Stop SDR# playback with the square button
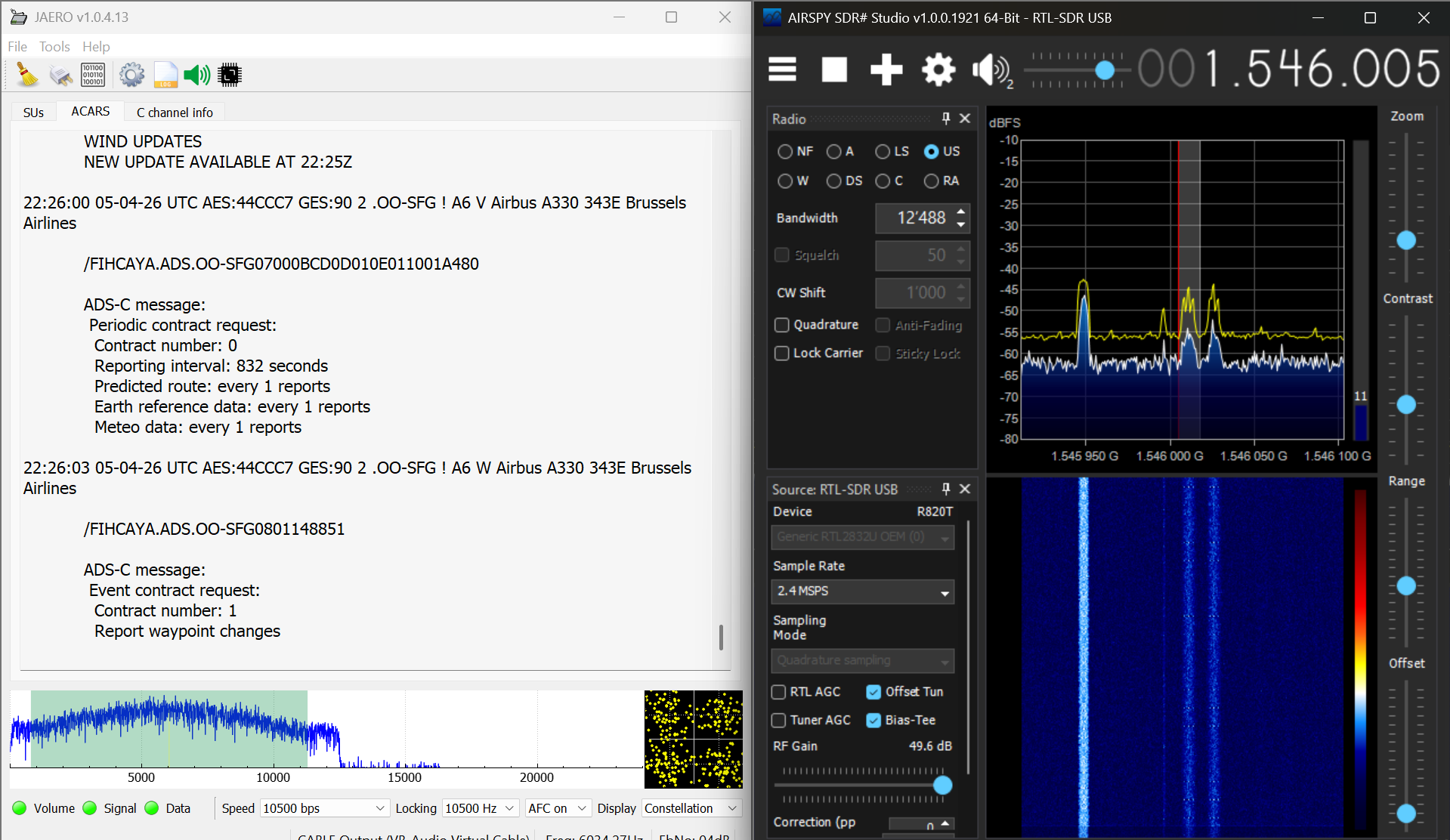This screenshot has height=840, width=1450. (834, 69)
